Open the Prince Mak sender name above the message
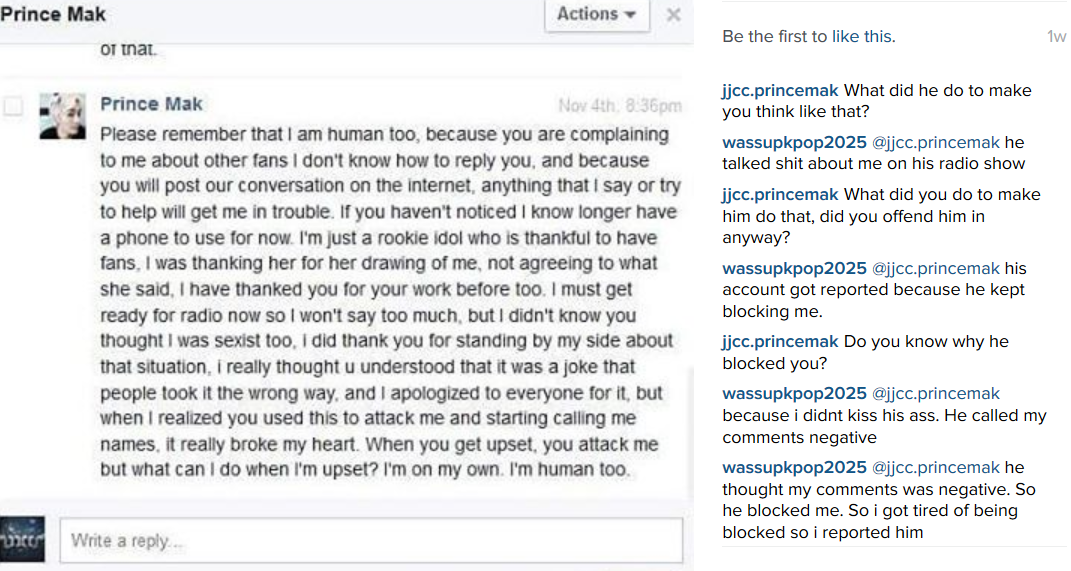This screenshot has width=1071, height=571. click(x=151, y=104)
